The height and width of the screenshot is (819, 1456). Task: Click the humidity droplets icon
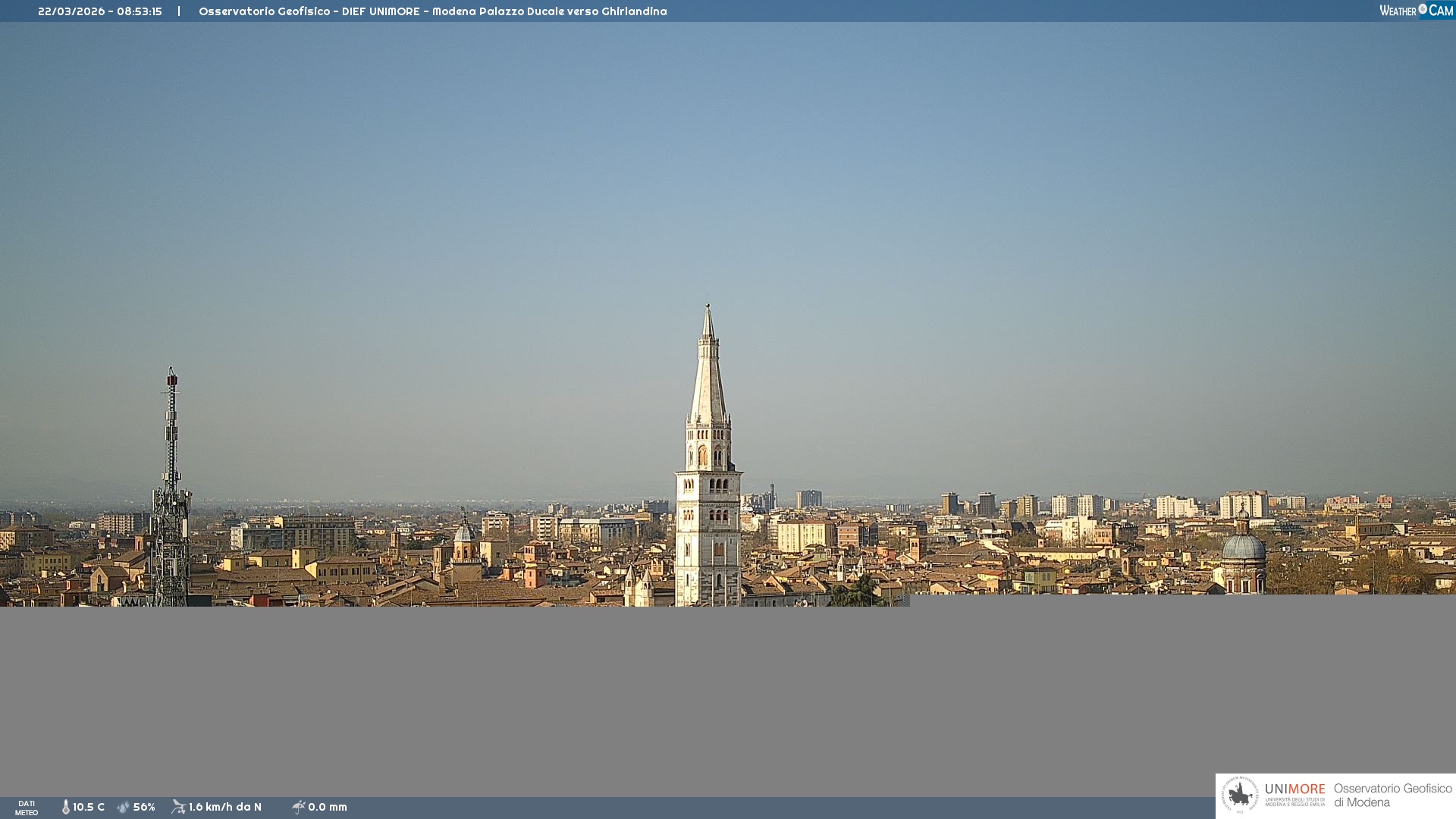tap(124, 808)
